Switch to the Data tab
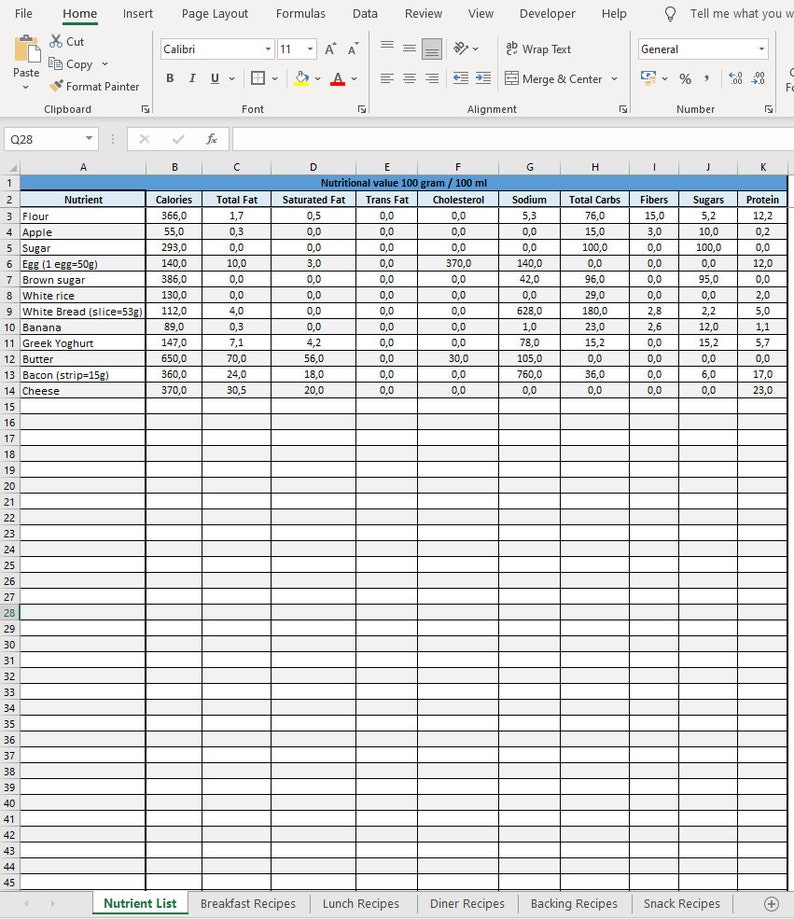This screenshot has width=794, height=919. (x=365, y=13)
